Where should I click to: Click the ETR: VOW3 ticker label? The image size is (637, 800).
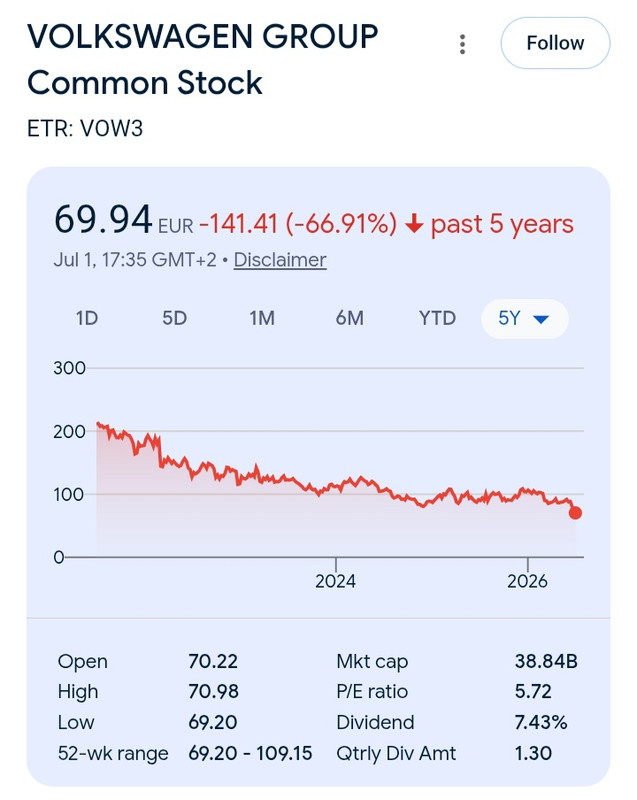tap(85, 129)
